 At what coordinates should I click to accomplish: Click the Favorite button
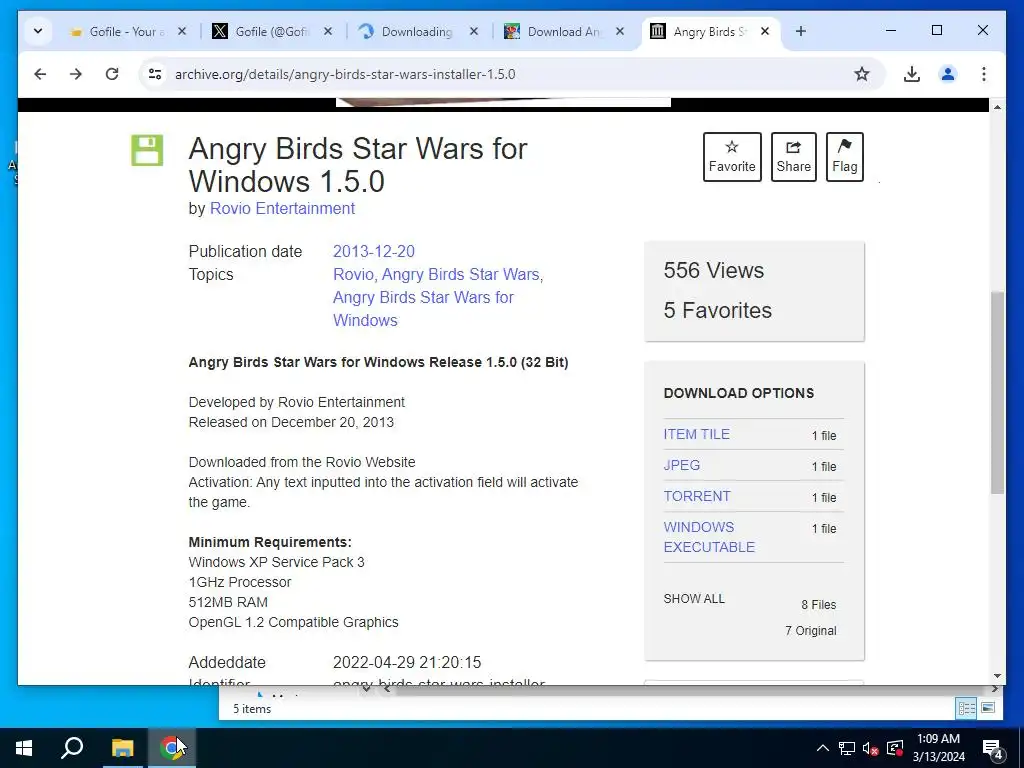point(732,157)
